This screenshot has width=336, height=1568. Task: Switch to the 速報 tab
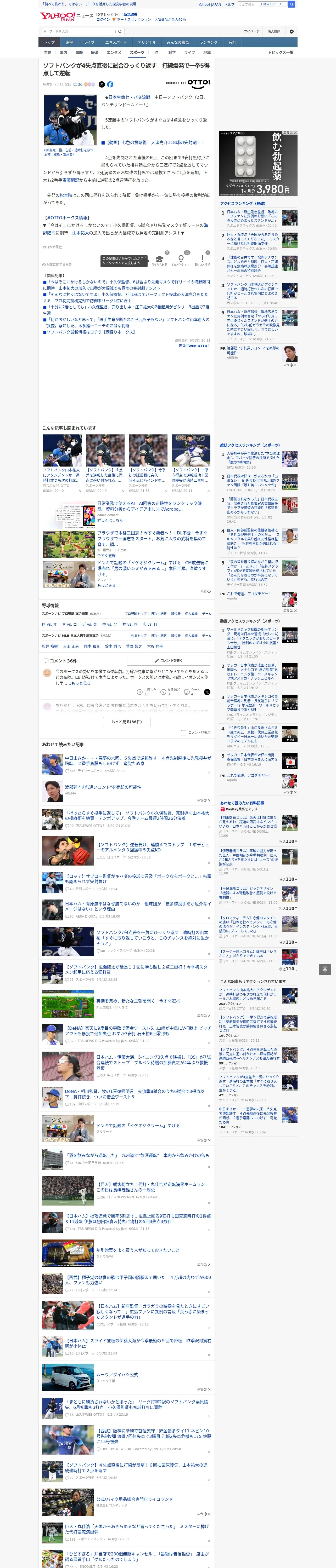(x=69, y=43)
